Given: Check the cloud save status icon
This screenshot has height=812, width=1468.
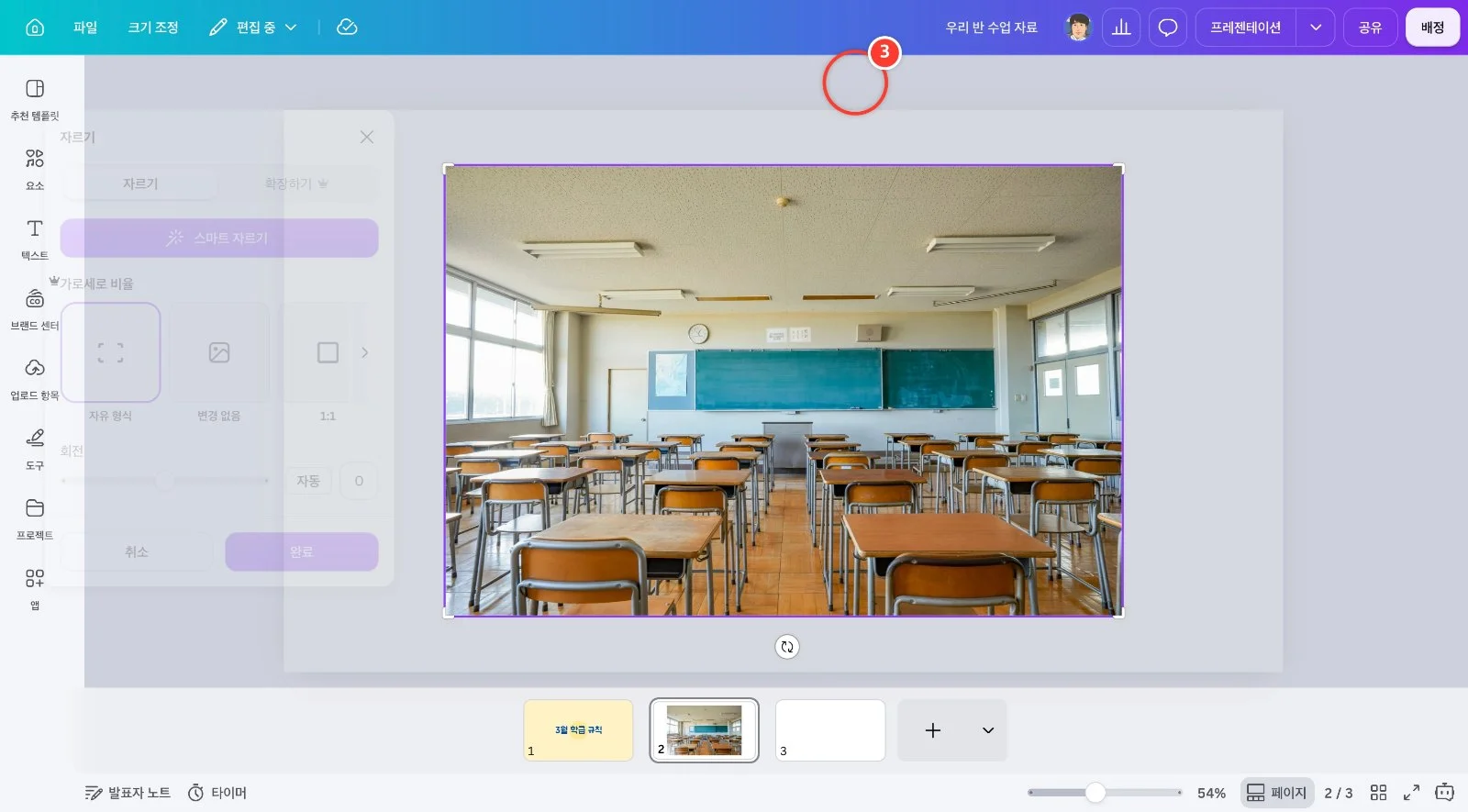Looking at the screenshot, I should coord(347,28).
